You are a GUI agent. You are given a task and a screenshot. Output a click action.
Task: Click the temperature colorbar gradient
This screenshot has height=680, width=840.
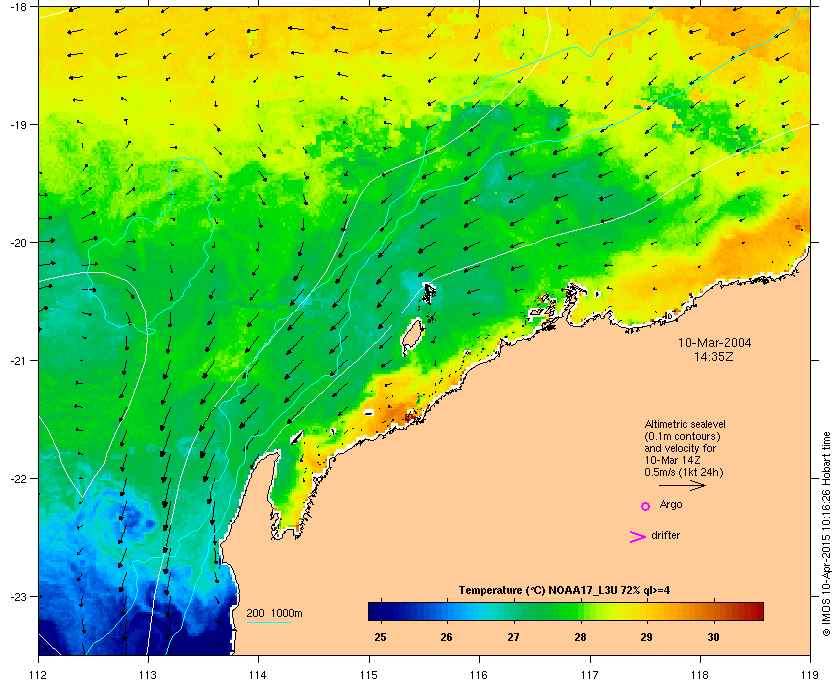point(566,611)
